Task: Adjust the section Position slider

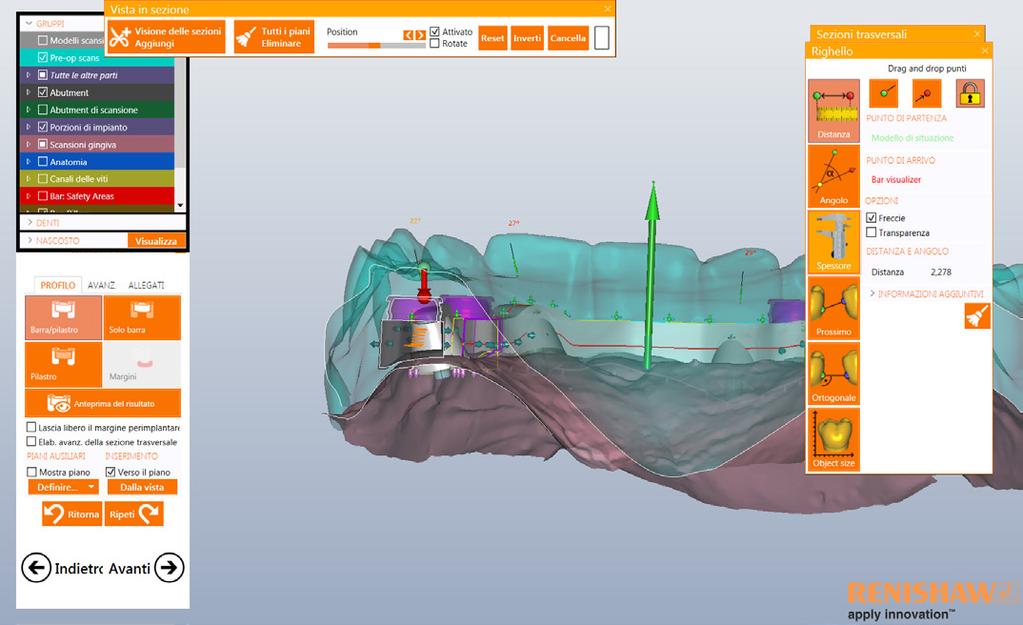Action: click(376, 45)
